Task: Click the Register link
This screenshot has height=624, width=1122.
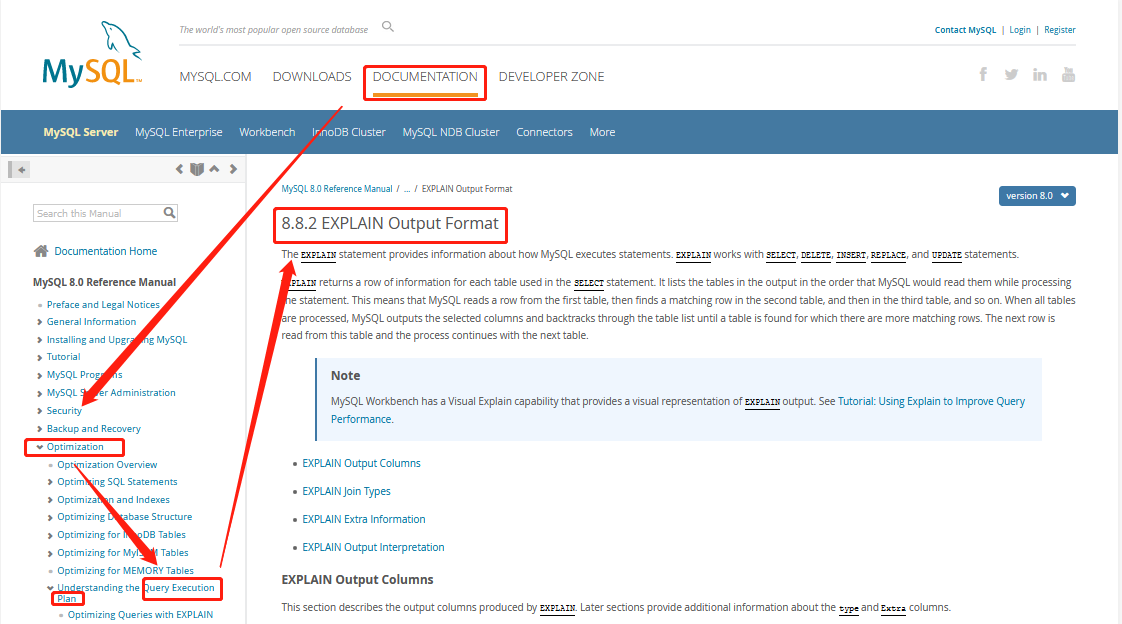Action: [1060, 30]
